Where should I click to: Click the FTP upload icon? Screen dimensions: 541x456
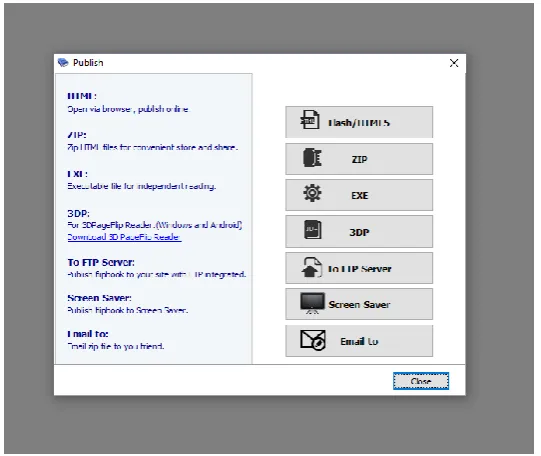[312, 267]
